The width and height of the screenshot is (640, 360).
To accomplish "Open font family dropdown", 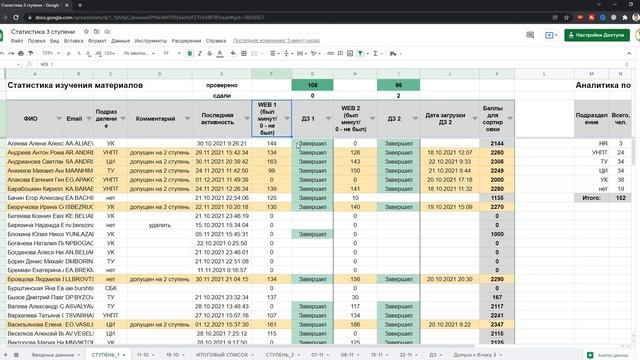I will point(139,53).
